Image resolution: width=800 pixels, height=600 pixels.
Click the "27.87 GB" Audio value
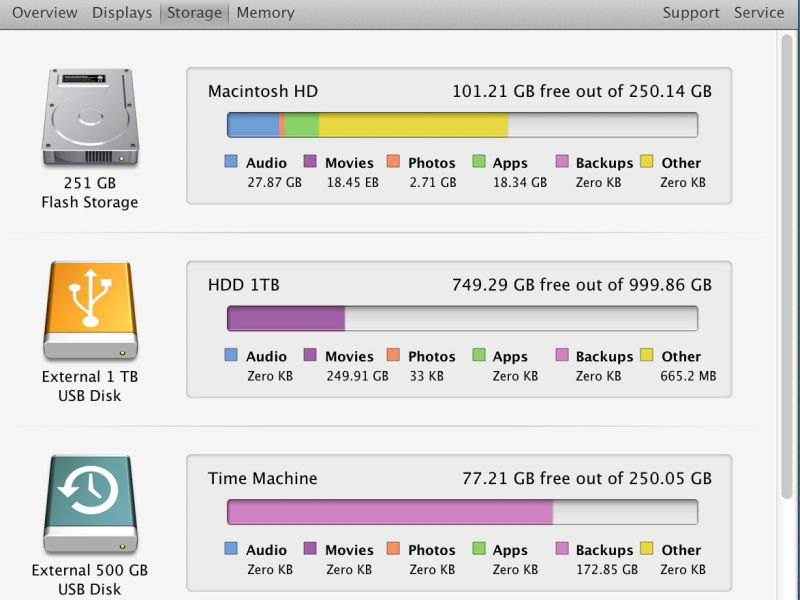point(274,182)
